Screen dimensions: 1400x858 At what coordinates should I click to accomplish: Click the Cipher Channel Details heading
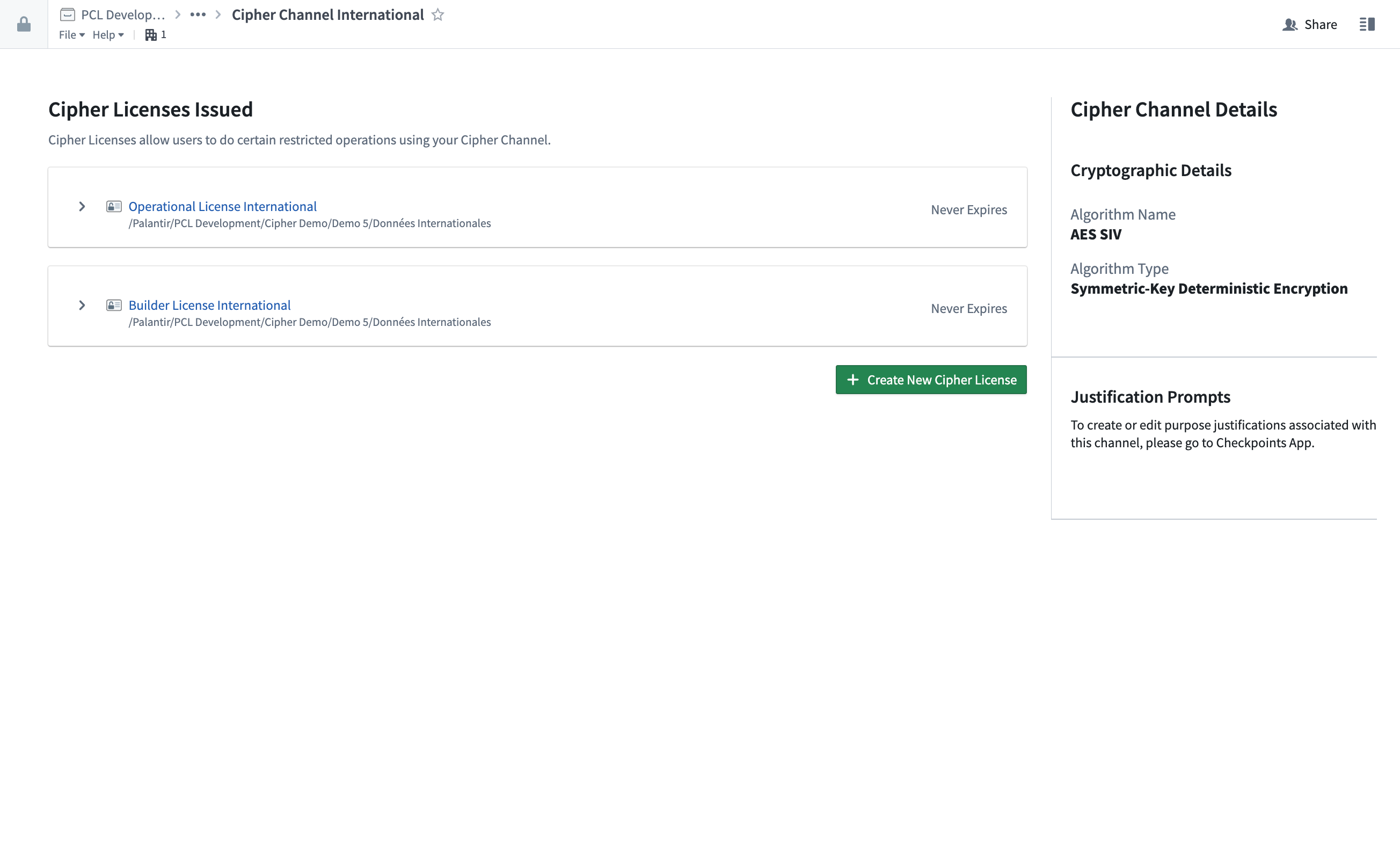[1174, 110]
